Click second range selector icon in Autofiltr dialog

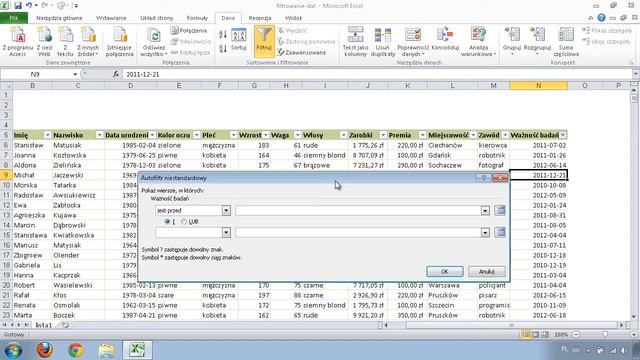click(500, 232)
